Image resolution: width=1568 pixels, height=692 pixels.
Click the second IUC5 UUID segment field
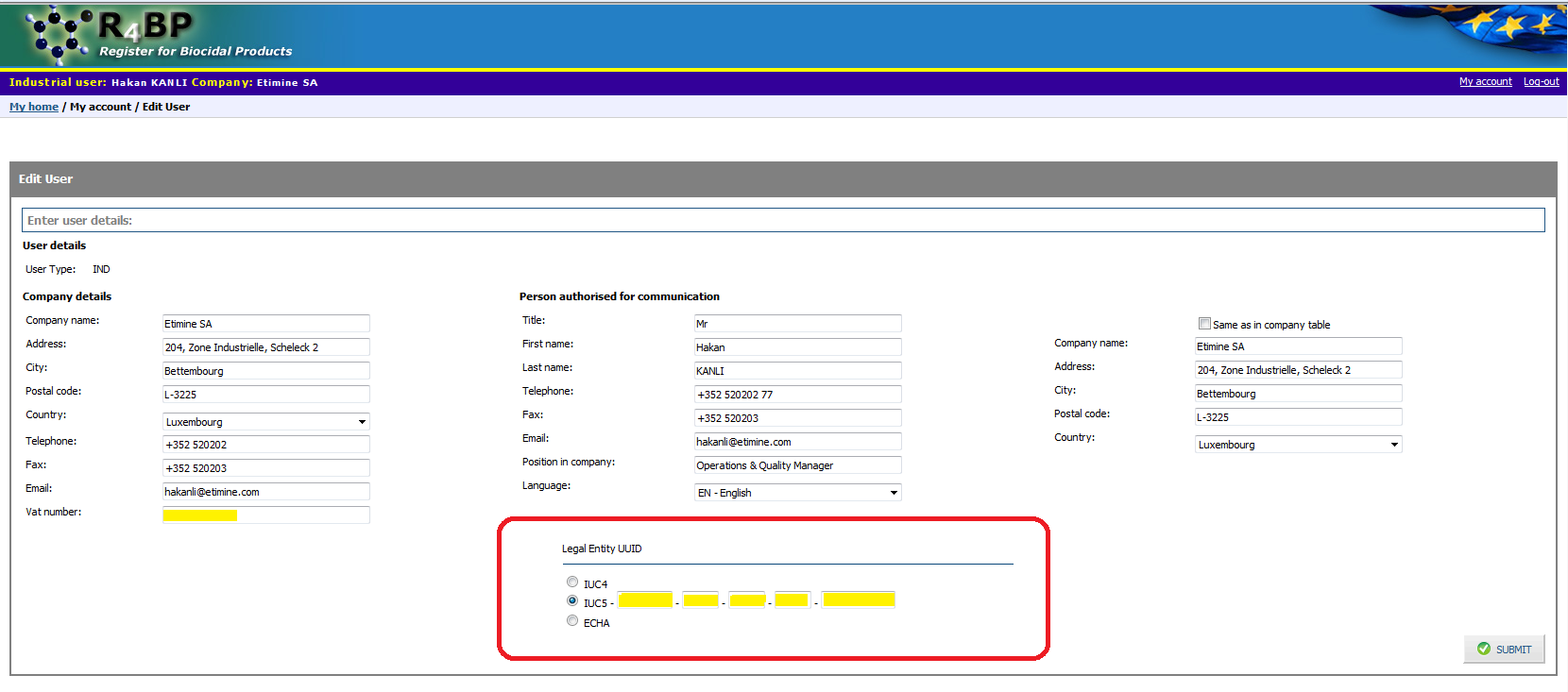click(701, 599)
